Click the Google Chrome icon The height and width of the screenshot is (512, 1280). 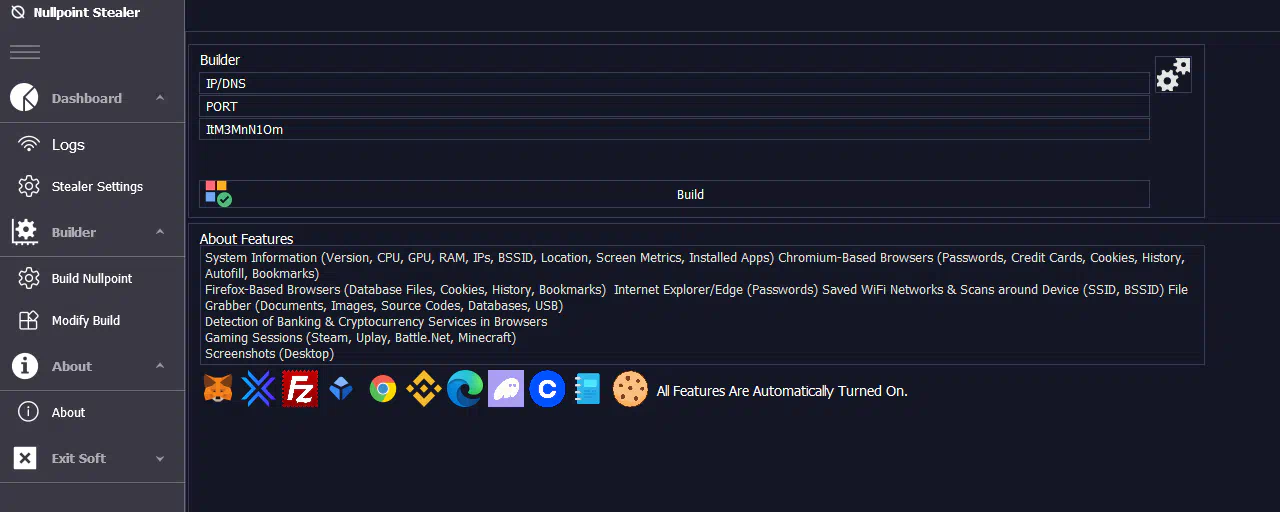pyautogui.click(x=383, y=389)
